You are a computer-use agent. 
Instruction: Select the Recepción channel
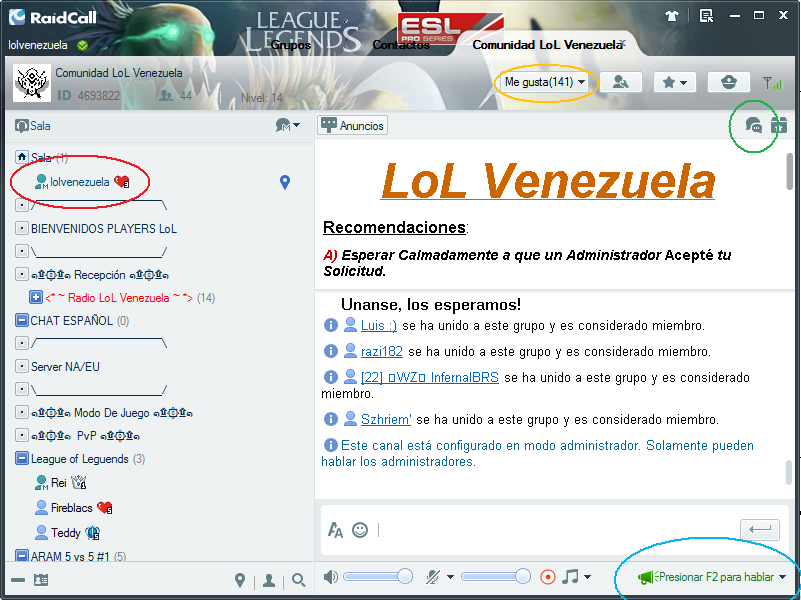[100, 275]
